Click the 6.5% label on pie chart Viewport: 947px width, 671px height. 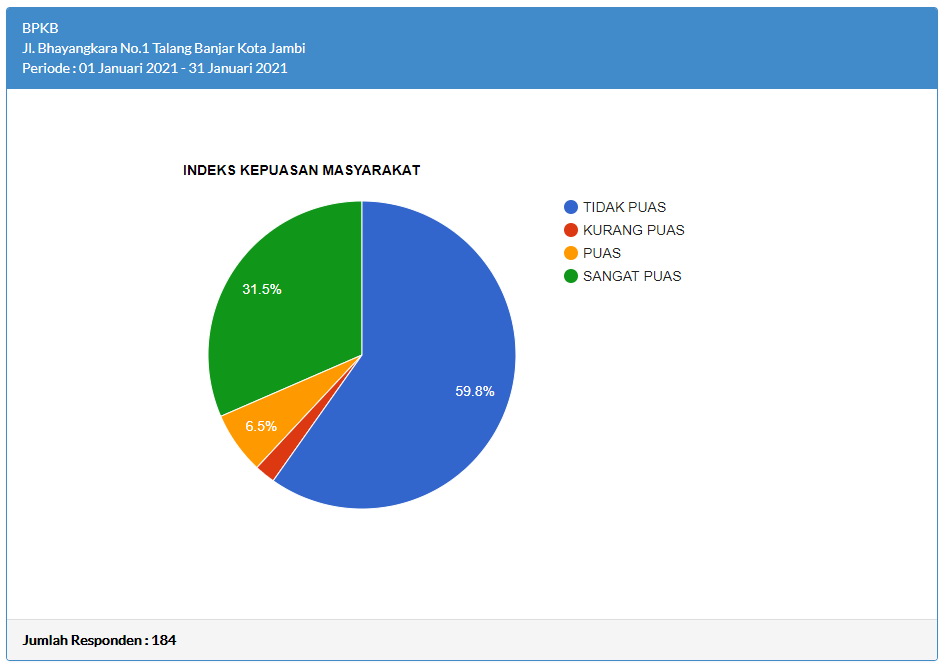click(x=261, y=426)
